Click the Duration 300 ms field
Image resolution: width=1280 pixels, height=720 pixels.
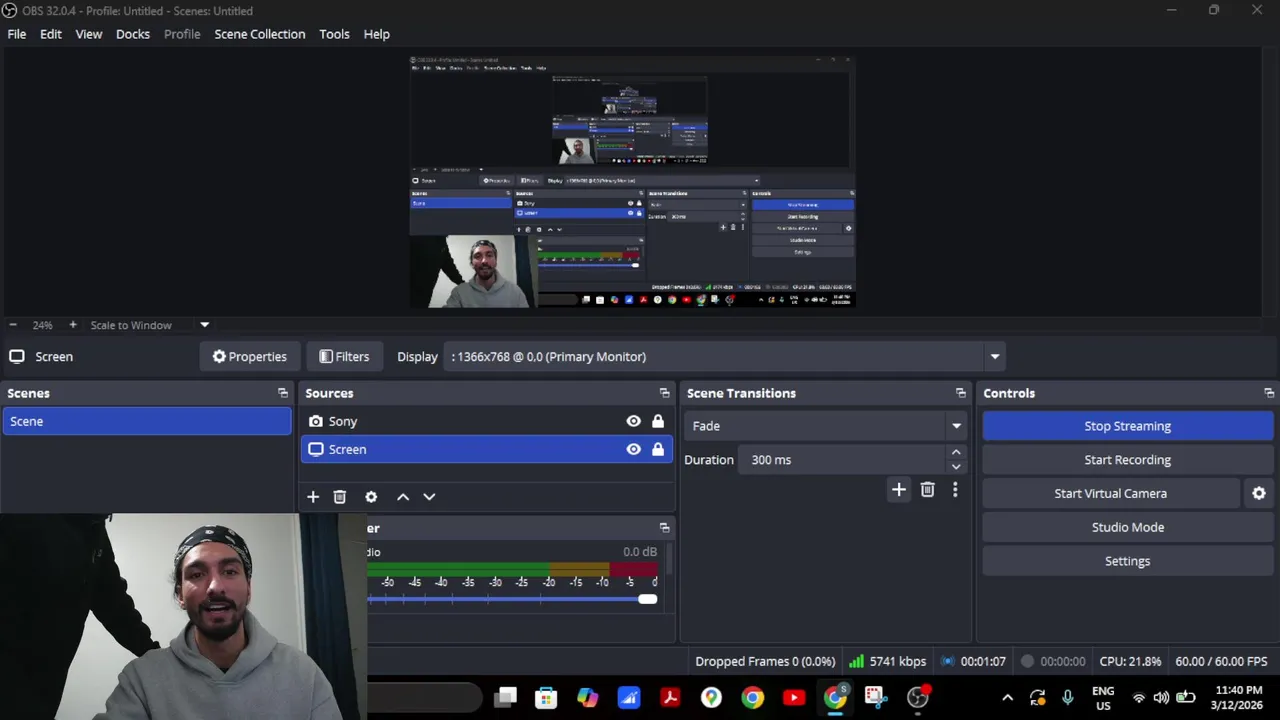click(844, 460)
